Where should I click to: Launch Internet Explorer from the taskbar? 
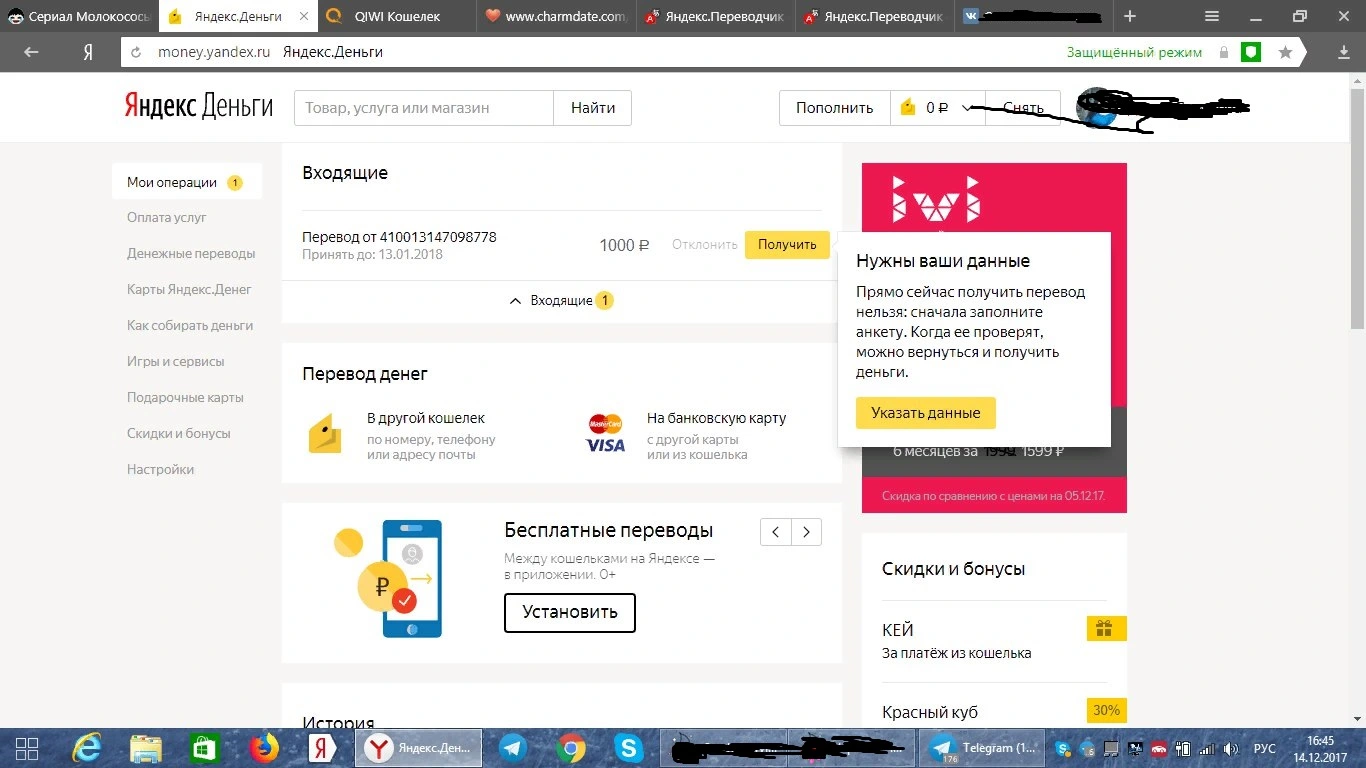[x=88, y=748]
